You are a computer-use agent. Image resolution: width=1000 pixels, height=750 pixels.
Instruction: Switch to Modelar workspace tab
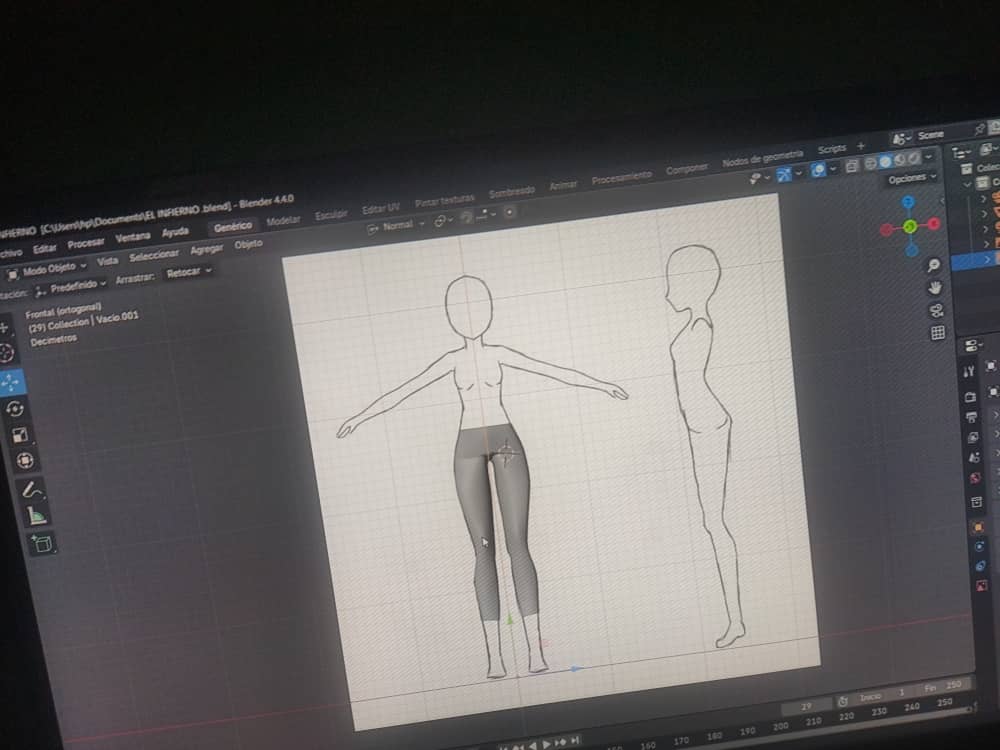click(283, 221)
